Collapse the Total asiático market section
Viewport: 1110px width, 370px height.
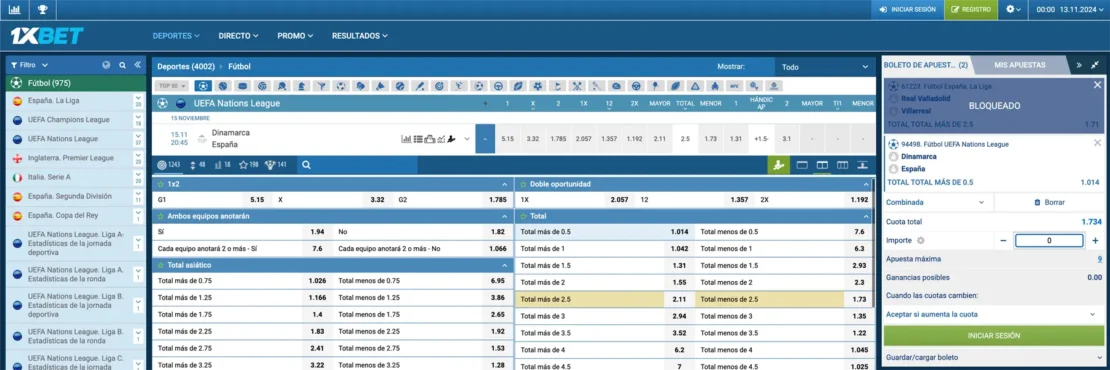pyautogui.click(x=505, y=265)
